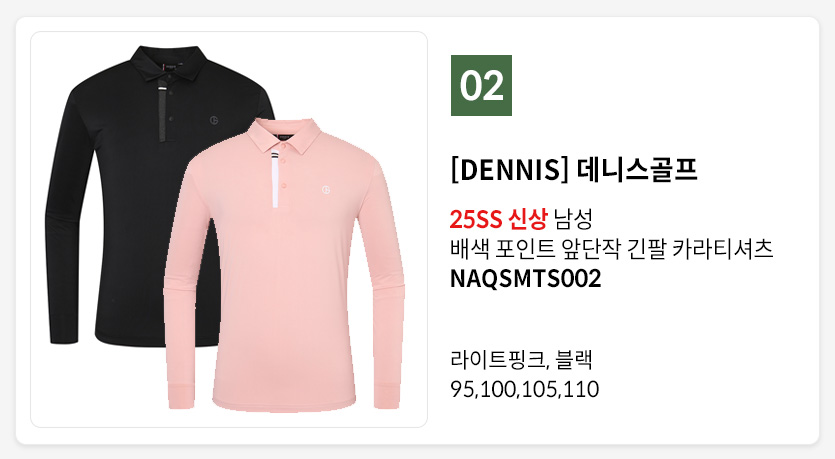Click the 남성 text after 25SS 신상
The image size is (835, 459).
573,218
